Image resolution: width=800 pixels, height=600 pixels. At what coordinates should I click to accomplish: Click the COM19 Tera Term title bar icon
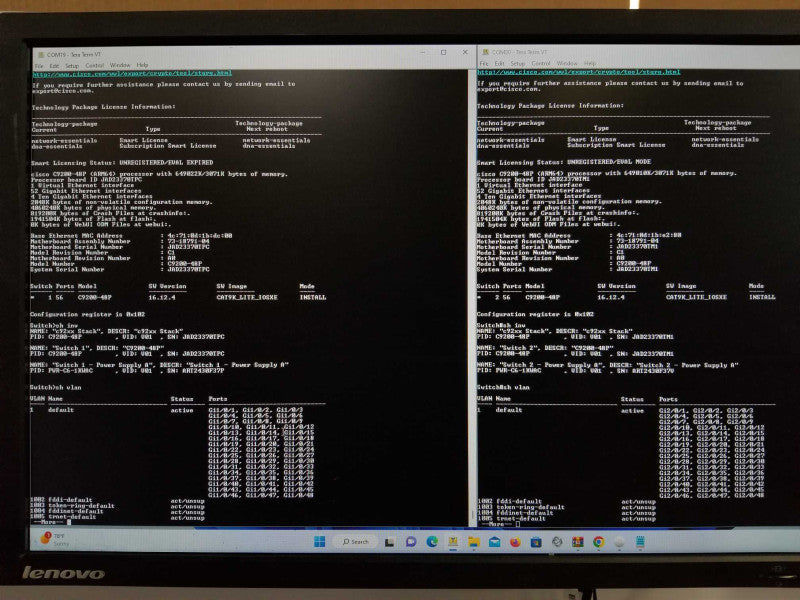[x=40, y=55]
